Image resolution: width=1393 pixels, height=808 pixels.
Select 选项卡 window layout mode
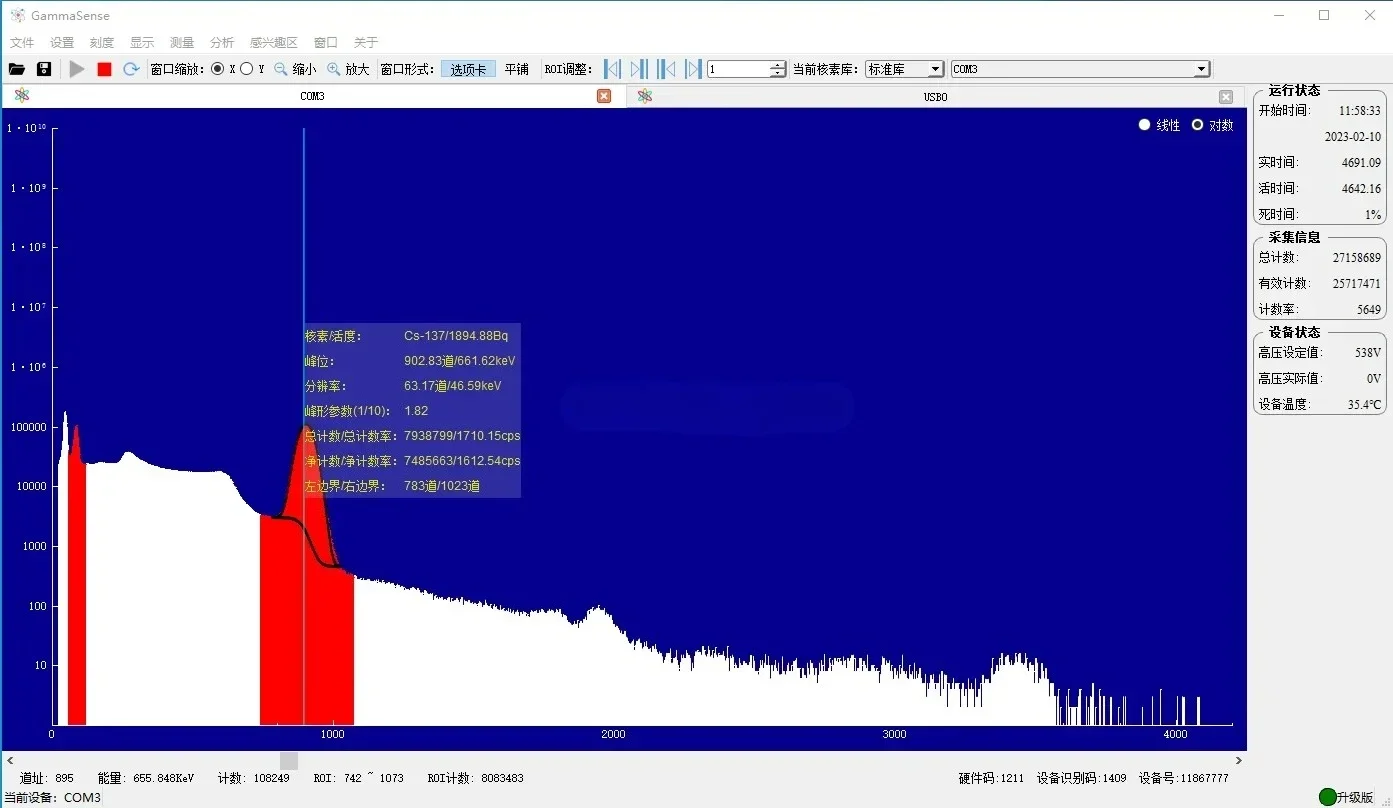(468, 69)
